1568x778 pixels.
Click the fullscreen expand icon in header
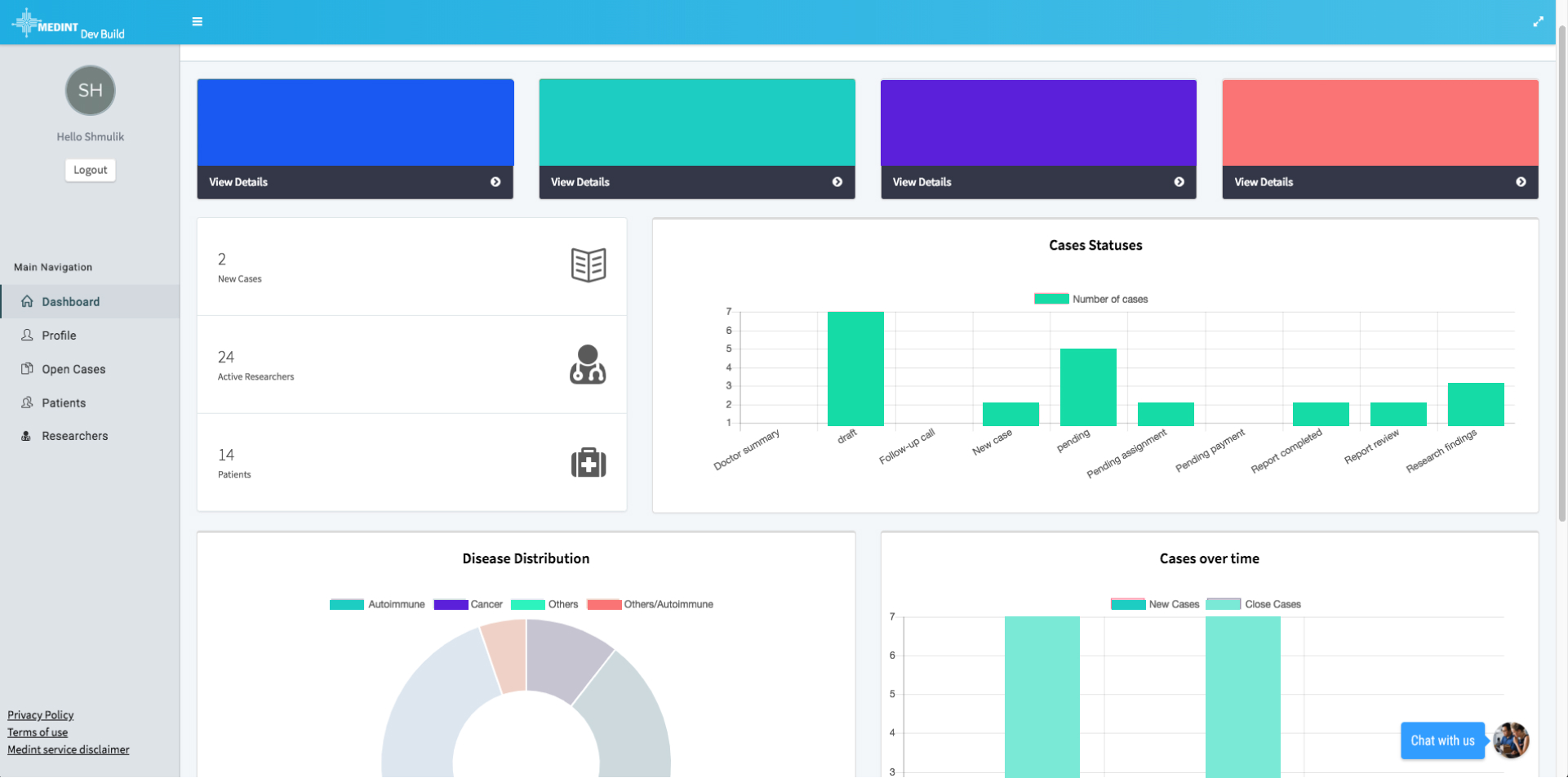[1538, 21]
